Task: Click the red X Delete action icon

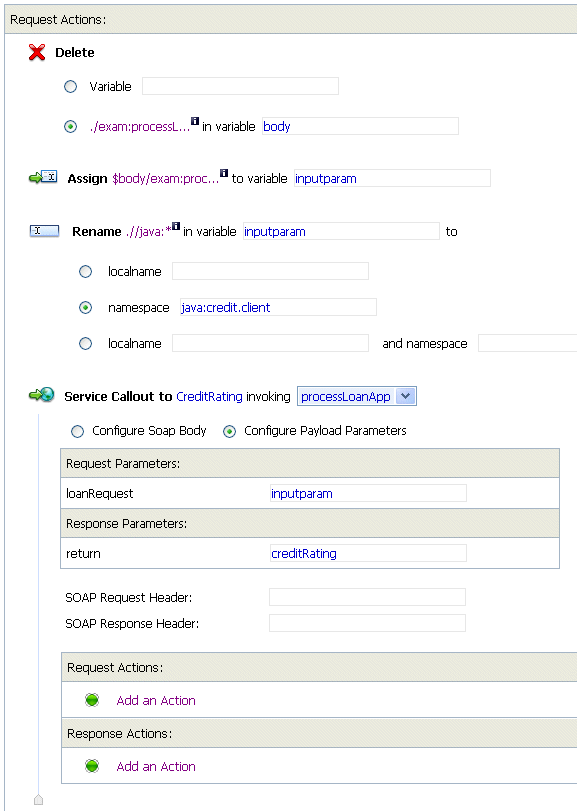Action: click(x=37, y=52)
